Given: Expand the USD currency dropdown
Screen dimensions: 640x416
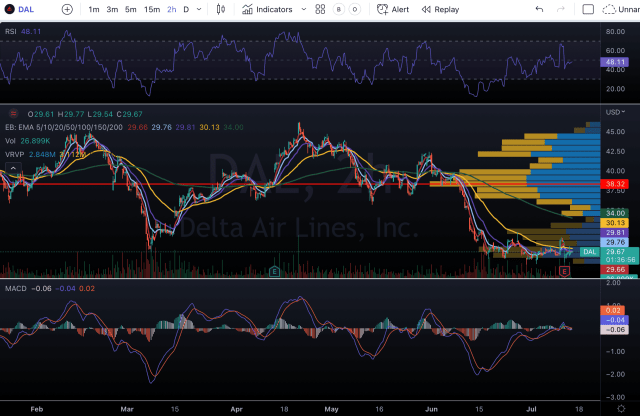Looking at the screenshot, I should point(616,112).
